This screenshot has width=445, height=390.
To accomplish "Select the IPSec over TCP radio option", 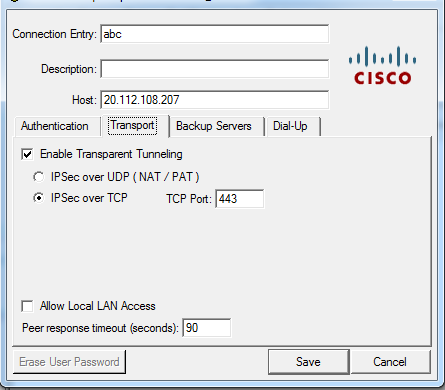I will coord(39,198).
